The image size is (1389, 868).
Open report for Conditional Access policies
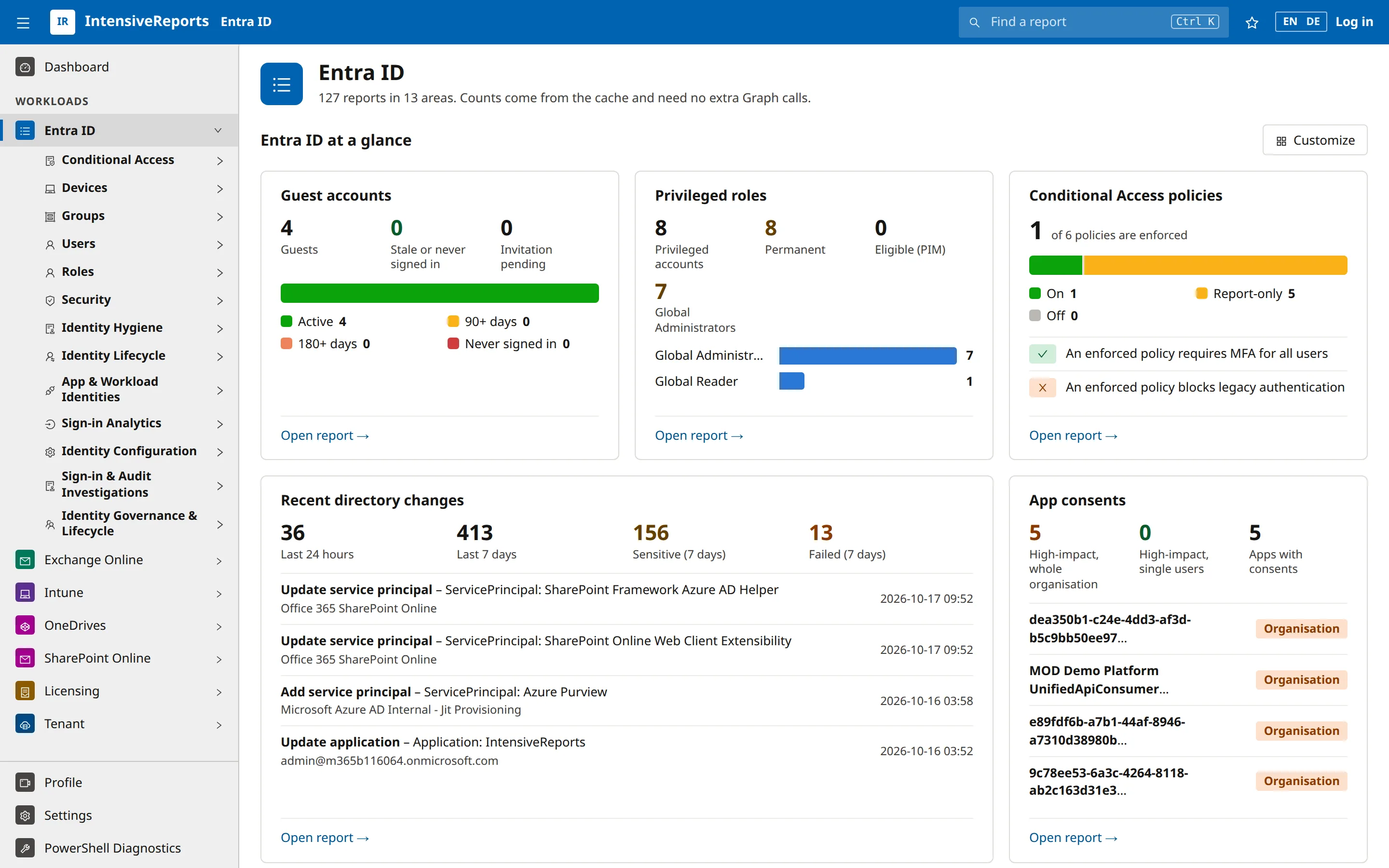(x=1073, y=435)
